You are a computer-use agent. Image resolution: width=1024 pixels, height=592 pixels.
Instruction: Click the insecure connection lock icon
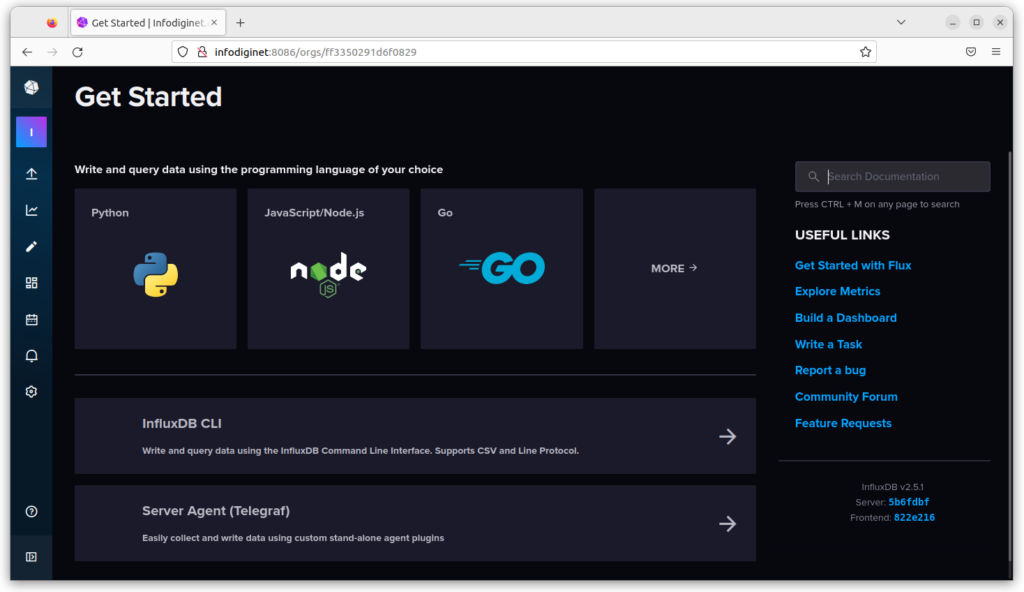[x=202, y=52]
